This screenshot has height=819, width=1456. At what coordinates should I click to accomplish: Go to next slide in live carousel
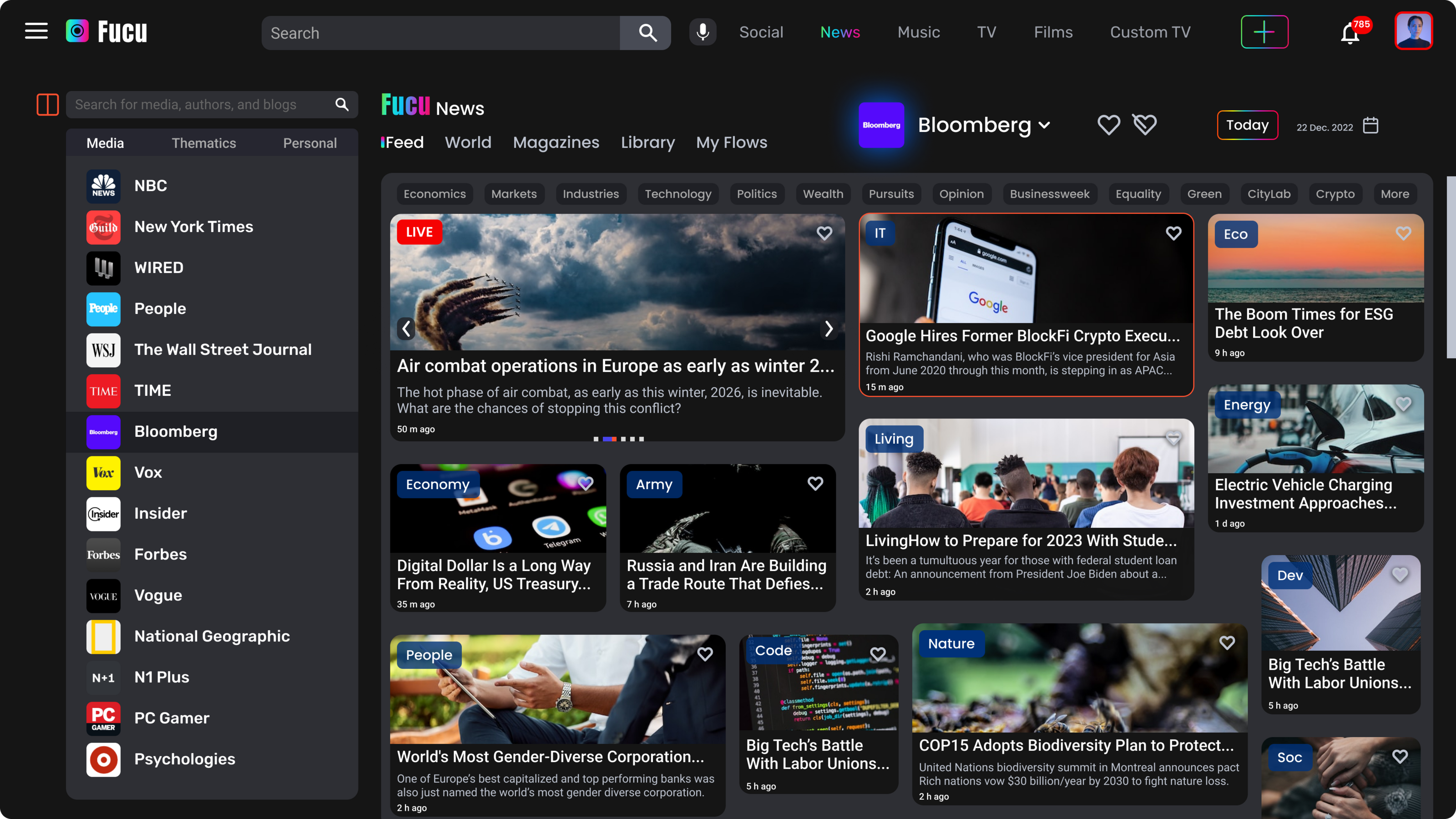pos(829,329)
